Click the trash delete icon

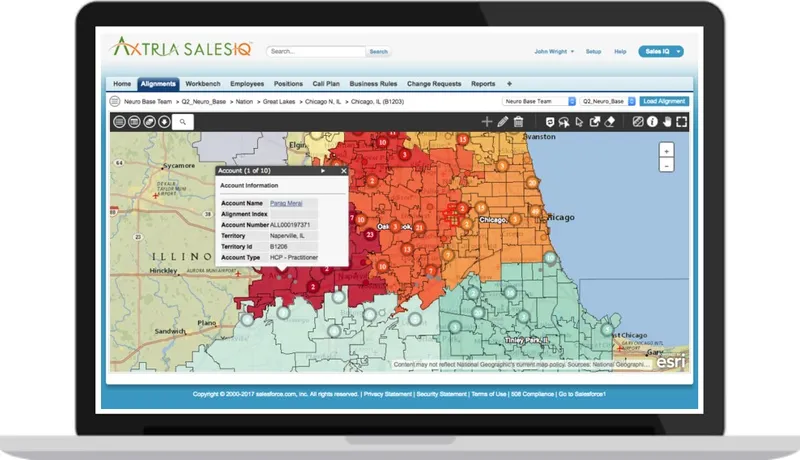[x=518, y=121]
